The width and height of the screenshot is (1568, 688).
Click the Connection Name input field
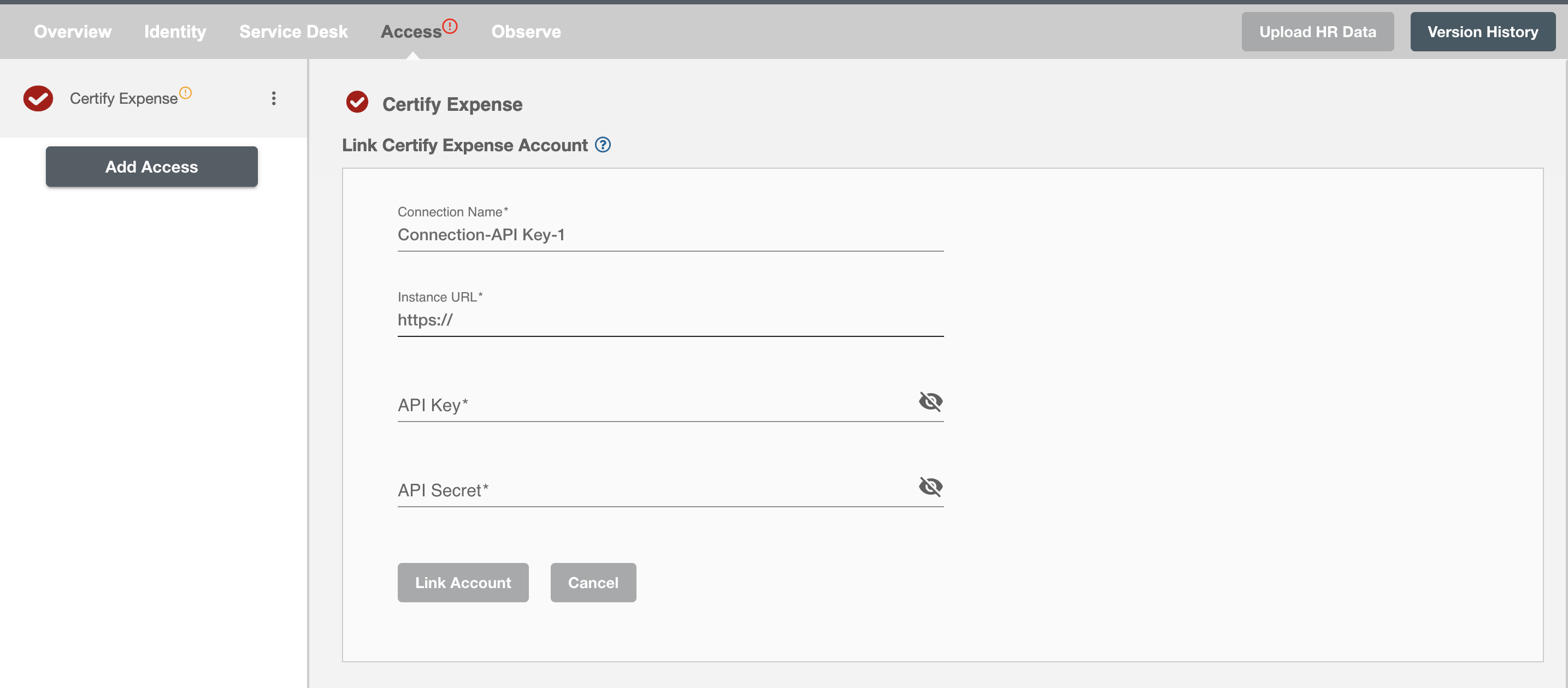pyautogui.click(x=670, y=234)
